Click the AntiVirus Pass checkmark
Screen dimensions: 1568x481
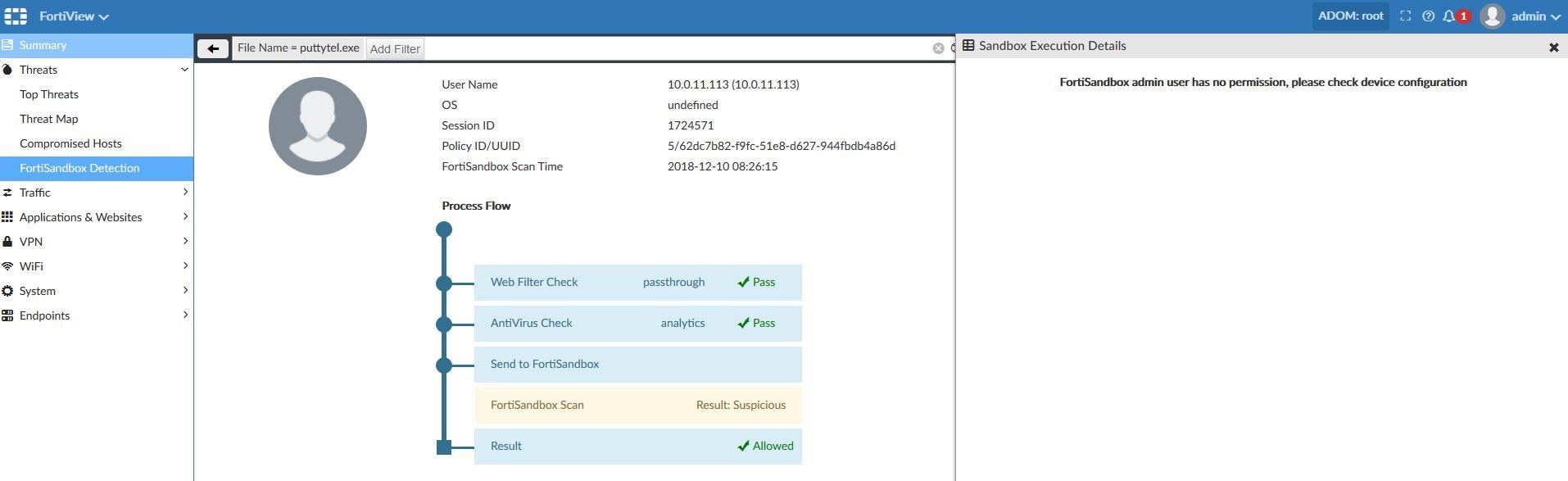pos(743,323)
